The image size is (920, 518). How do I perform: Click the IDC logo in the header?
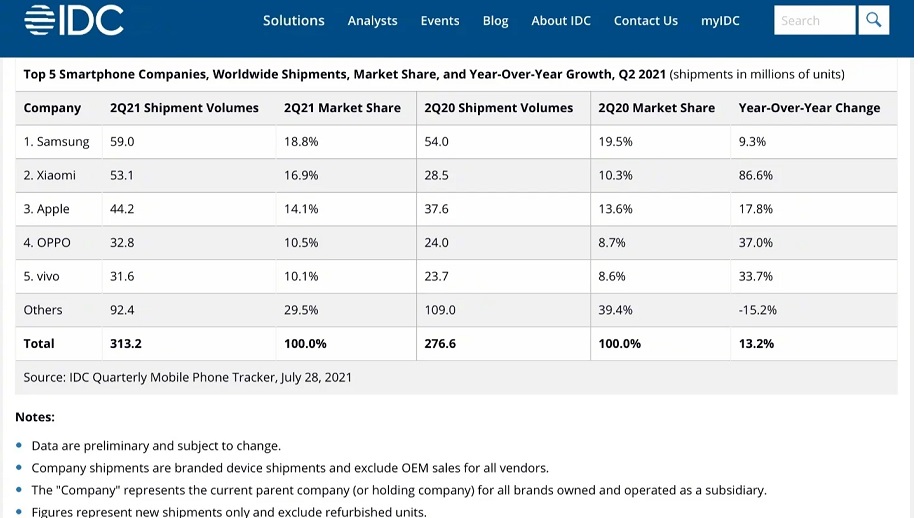(74, 20)
